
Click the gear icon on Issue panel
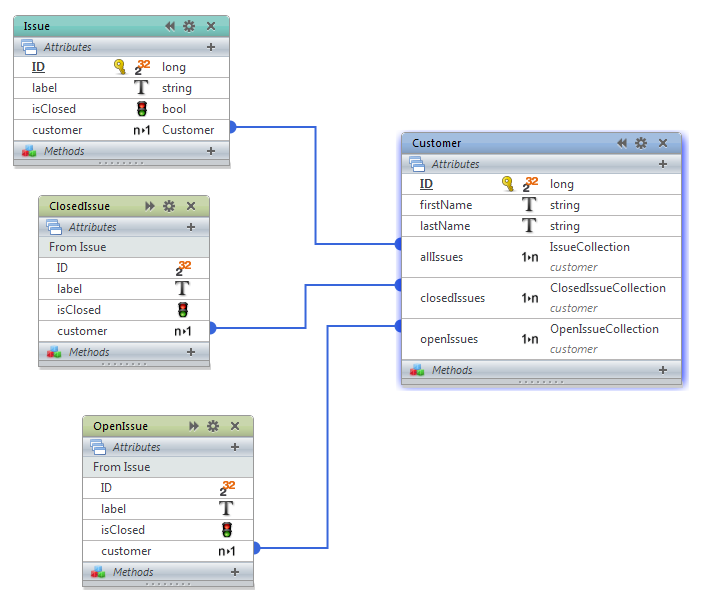tap(189, 26)
